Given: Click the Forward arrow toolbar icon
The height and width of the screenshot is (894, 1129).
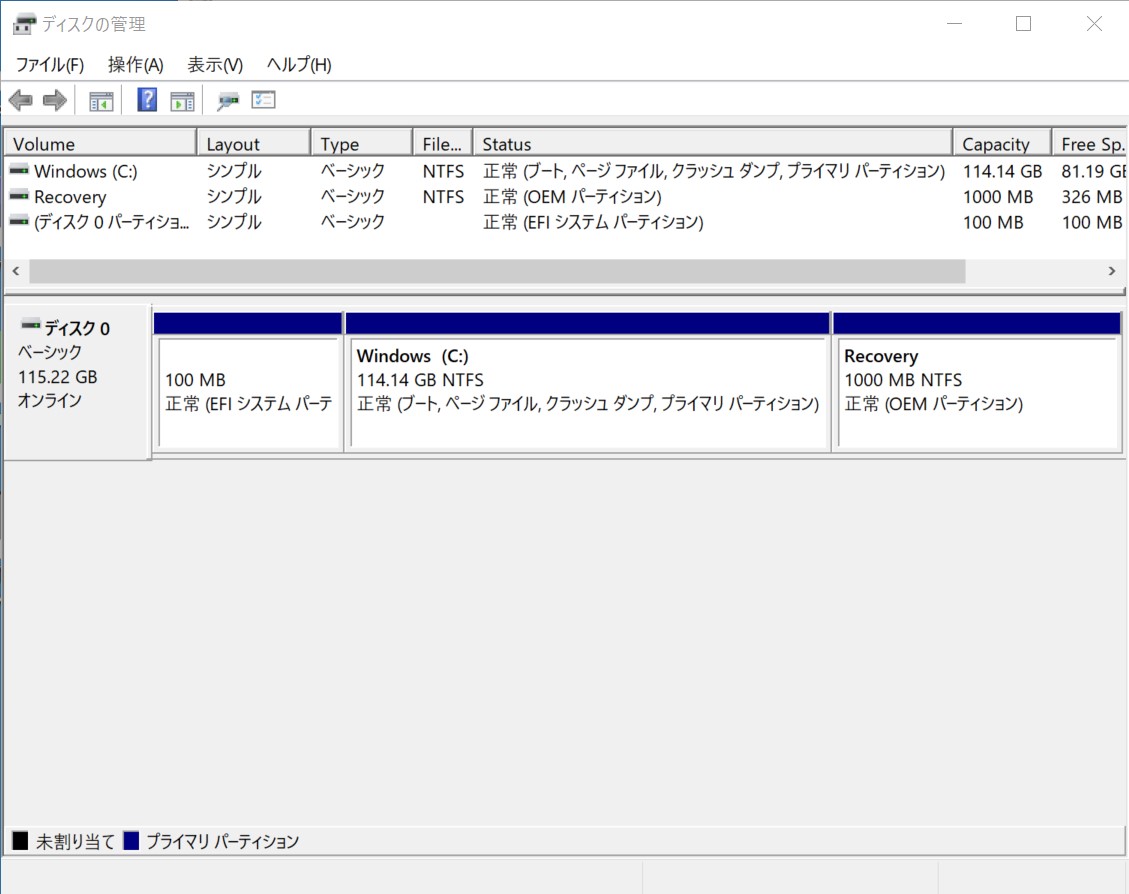Looking at the screenshot, I should pos(55,100).
